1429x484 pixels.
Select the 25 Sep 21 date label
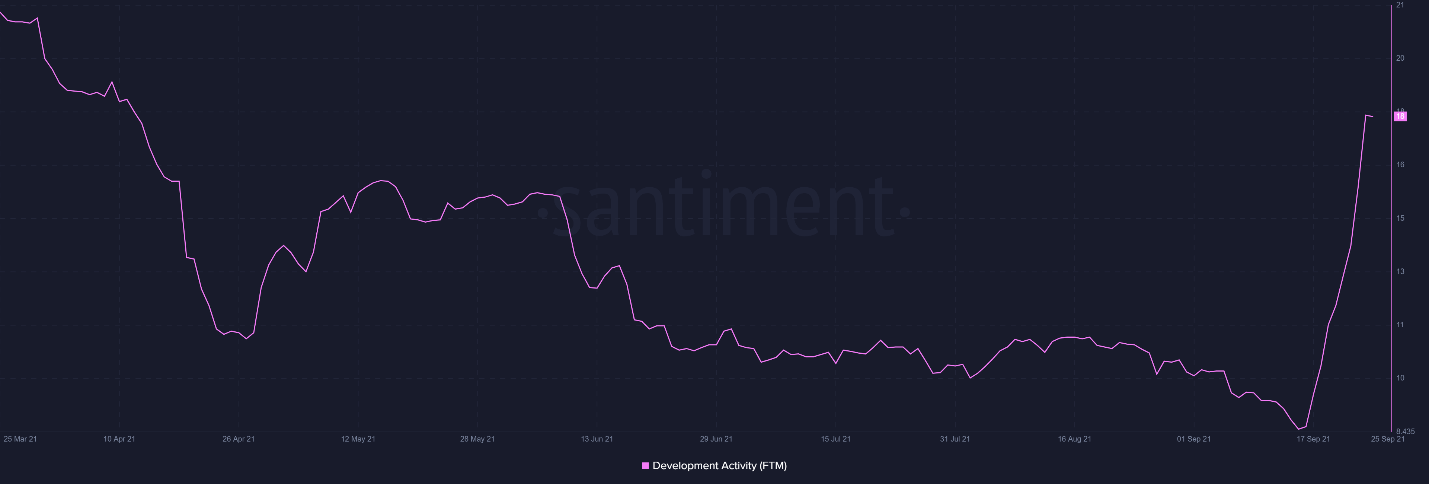(1388, 439)
